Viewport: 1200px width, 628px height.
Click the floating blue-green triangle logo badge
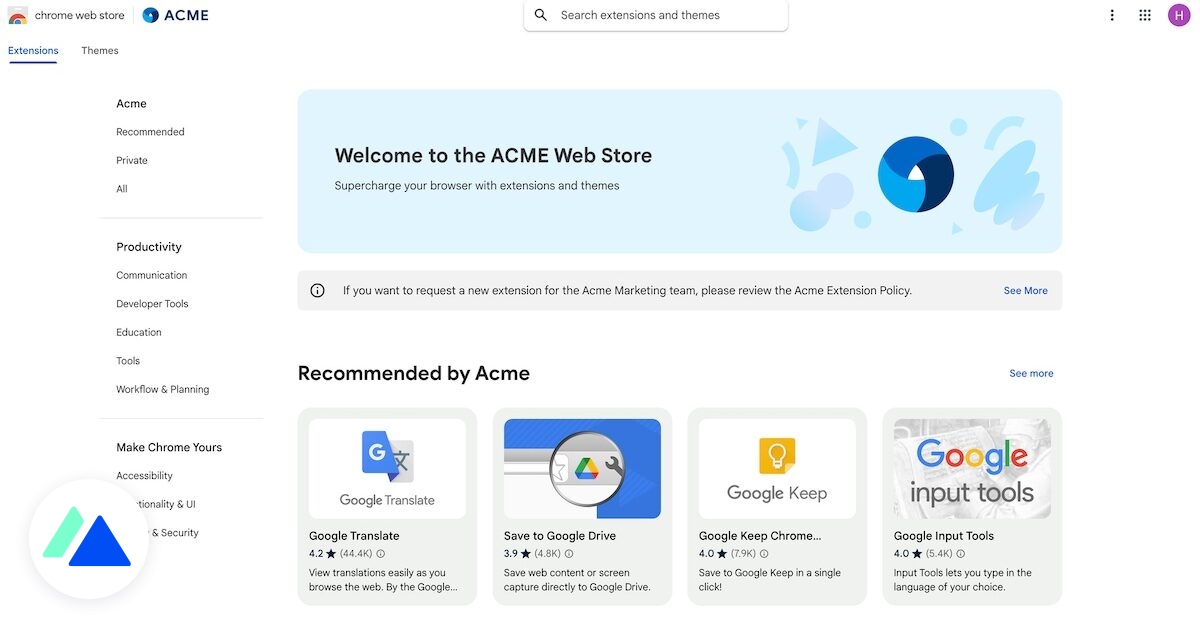coord(88,539)
